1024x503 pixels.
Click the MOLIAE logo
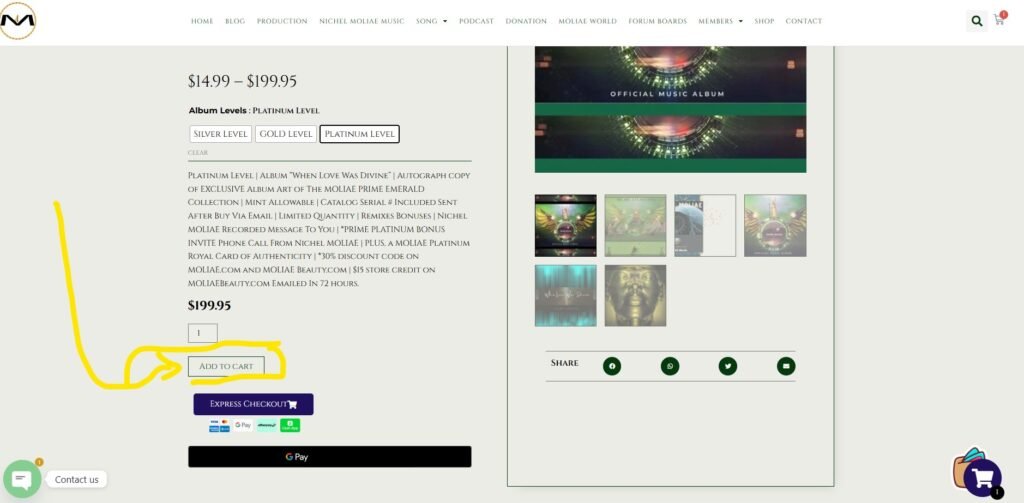click(18, 20)
